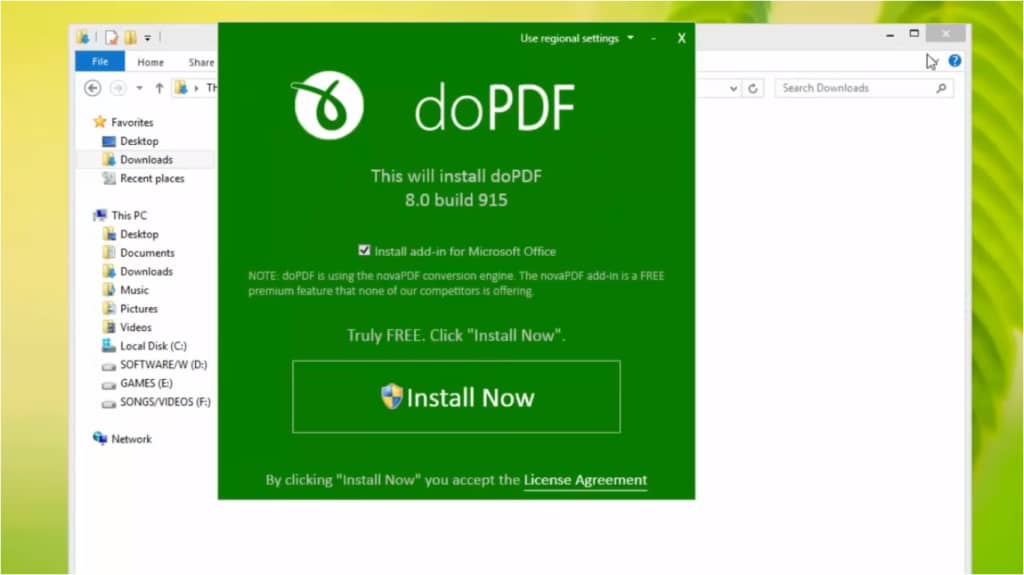Go back in Explorer navigation
The height and width of the screenshot is (575, 1024).
click(93, 88)
